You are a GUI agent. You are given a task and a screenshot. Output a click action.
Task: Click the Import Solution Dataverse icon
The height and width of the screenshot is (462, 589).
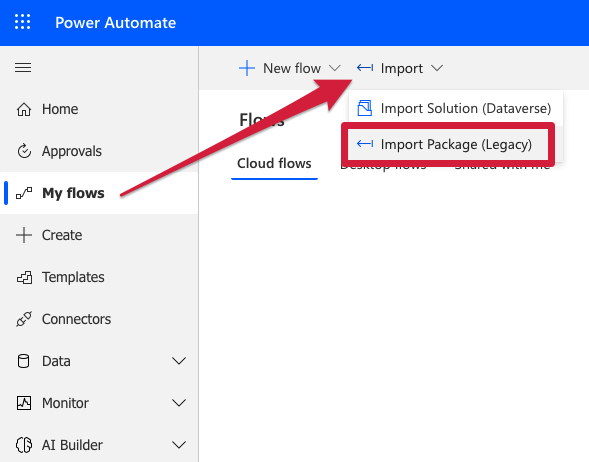coord(364,108)
